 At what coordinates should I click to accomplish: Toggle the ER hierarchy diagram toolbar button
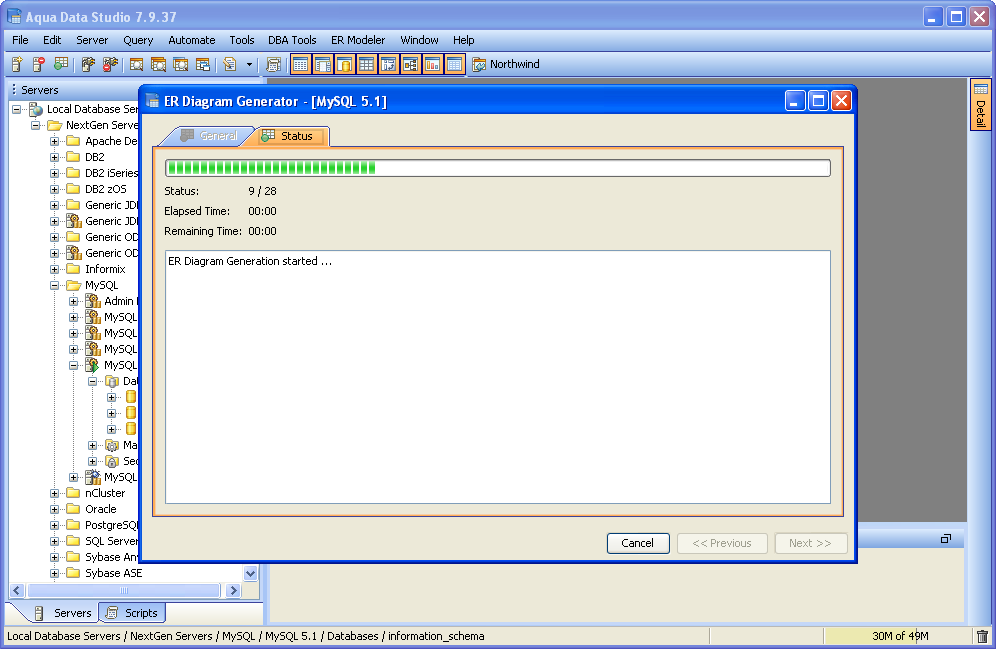pyautogui.click(x=410, y=64)
